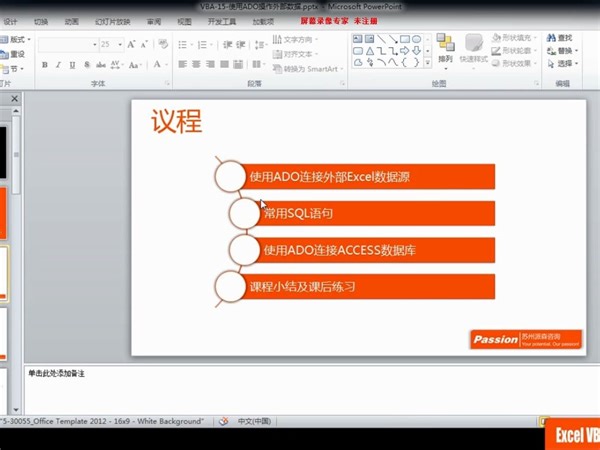The height and width of the screenshot is (450, 600).
Task: Open 转换为 SmartArt dropdown
Action: point(308,69)
